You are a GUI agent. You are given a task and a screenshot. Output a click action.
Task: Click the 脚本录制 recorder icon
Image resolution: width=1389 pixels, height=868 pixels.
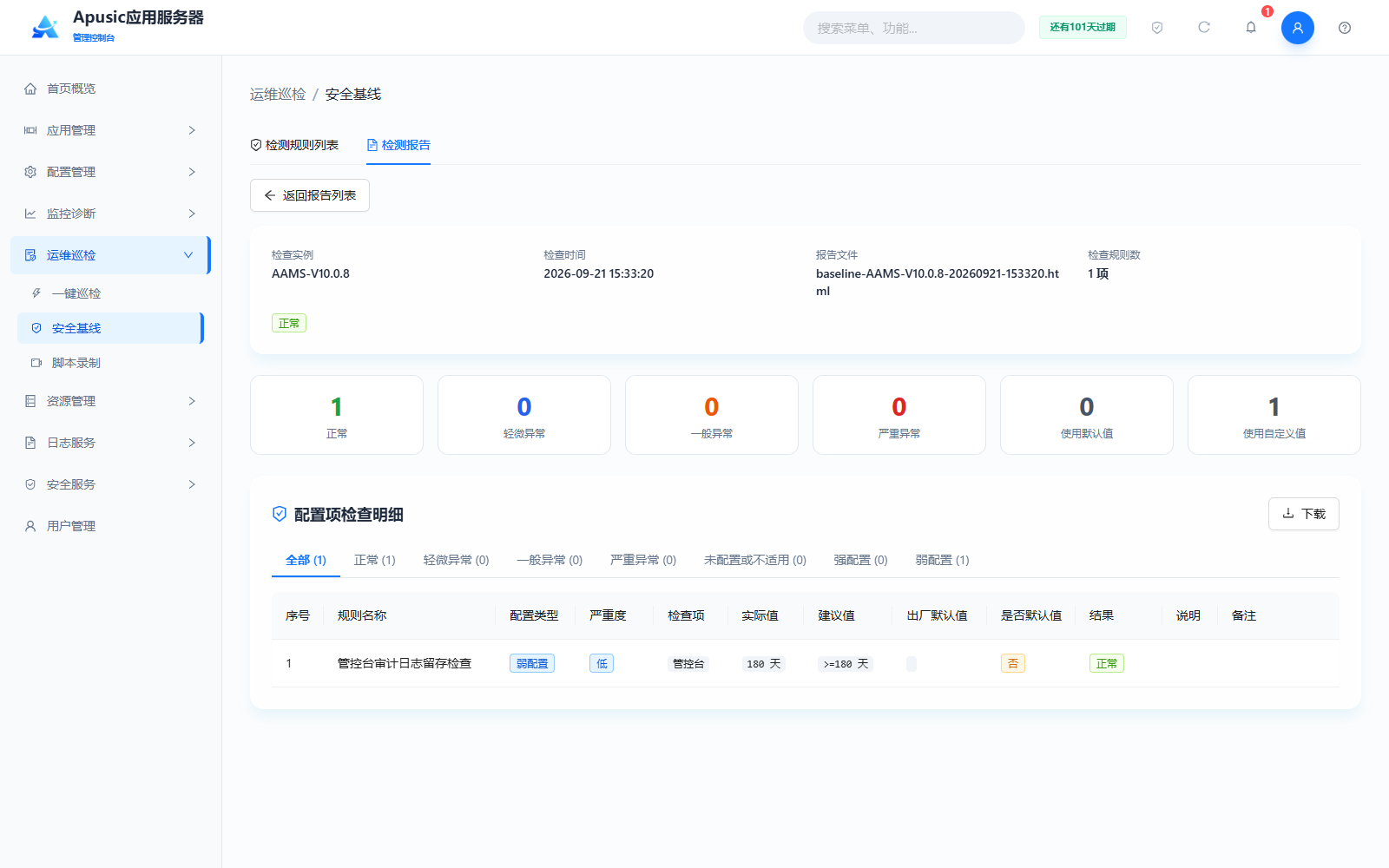[36, 363]
